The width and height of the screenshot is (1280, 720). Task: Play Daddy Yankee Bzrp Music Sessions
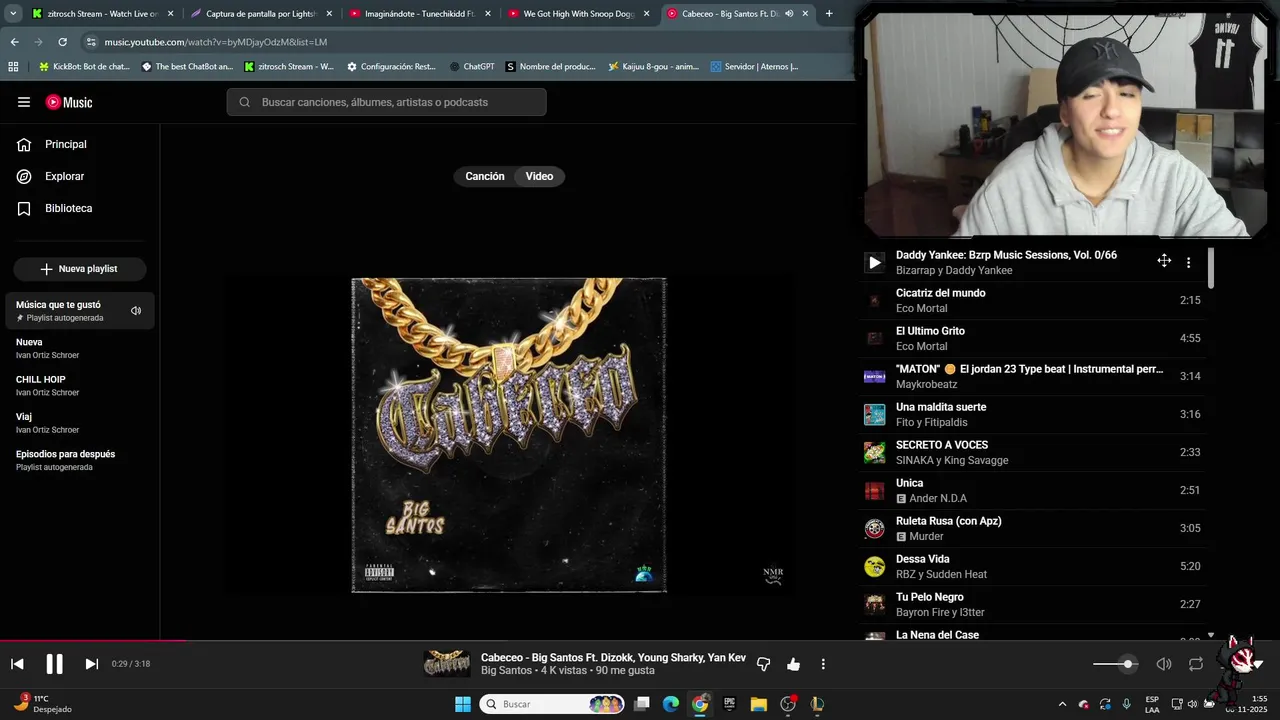(874, 263)
